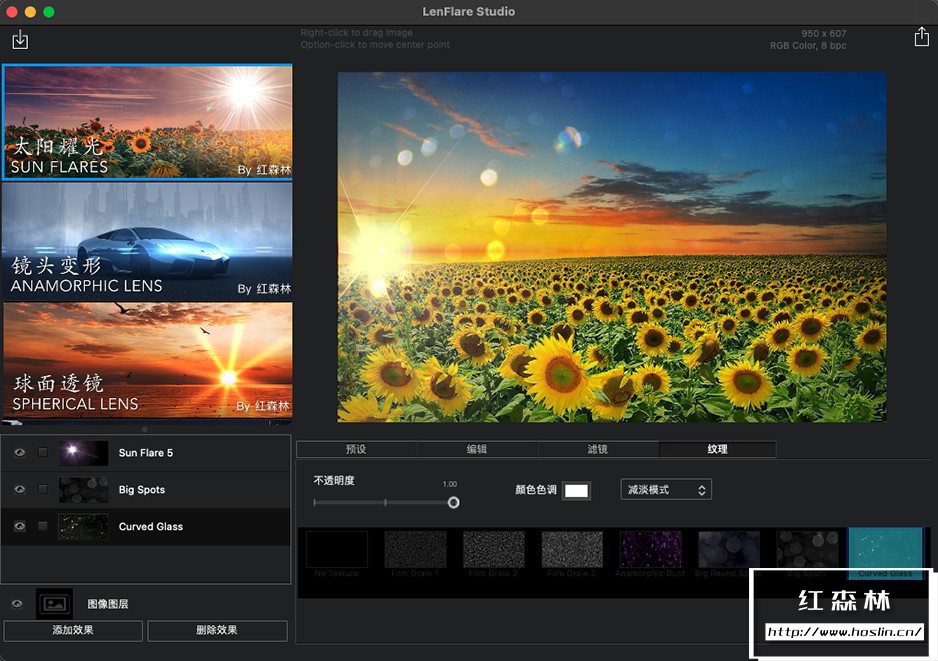
Task: Click the 图像图层 picture icon
Action: coord(54,604)
